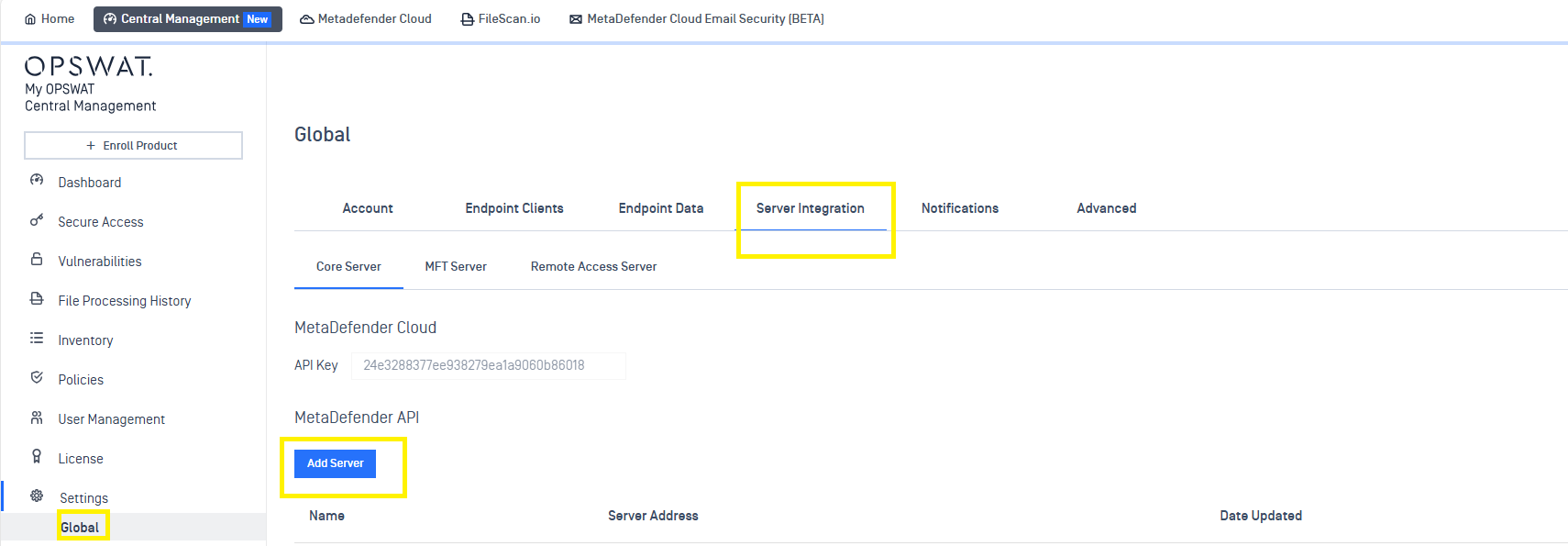Viewport: 1568px width, 546px height.
Task: Click the License ribbon icon
Action: click(37, 457)
